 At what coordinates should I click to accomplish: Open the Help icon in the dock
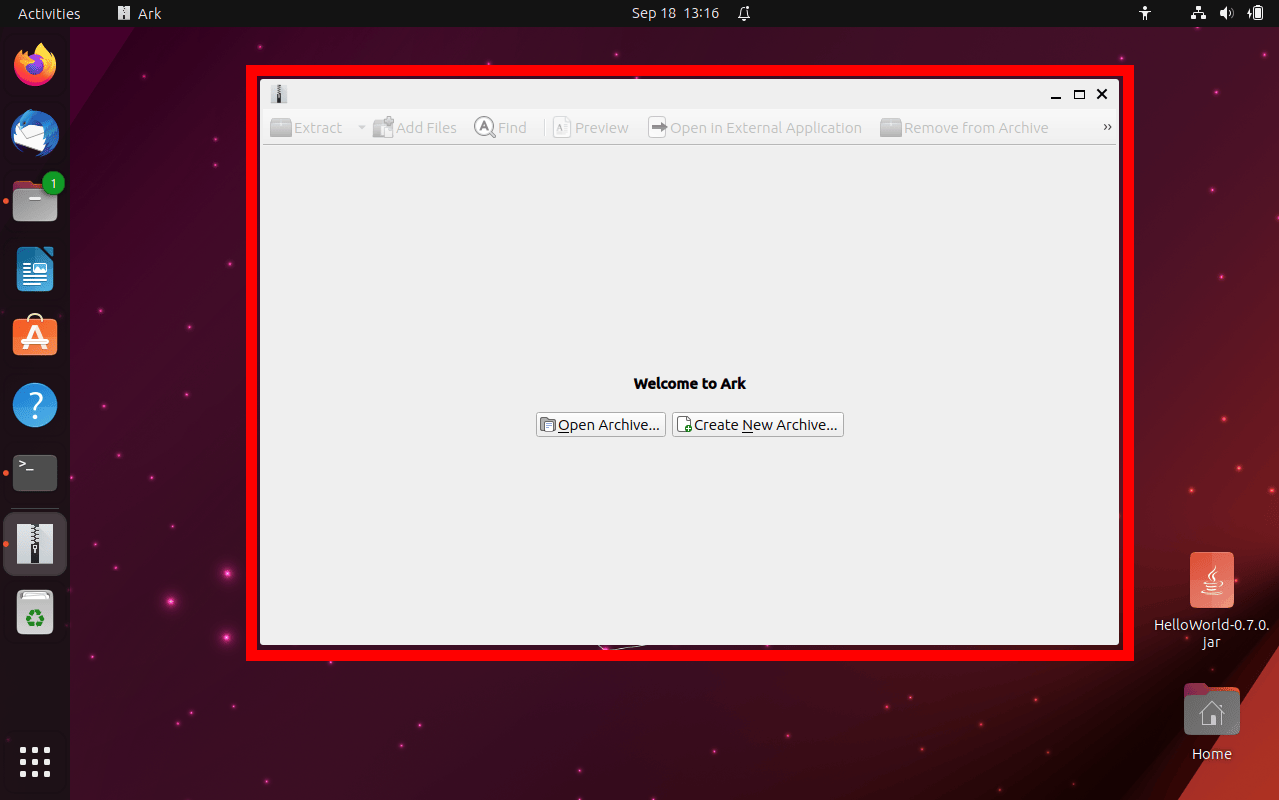pos(35,405)
